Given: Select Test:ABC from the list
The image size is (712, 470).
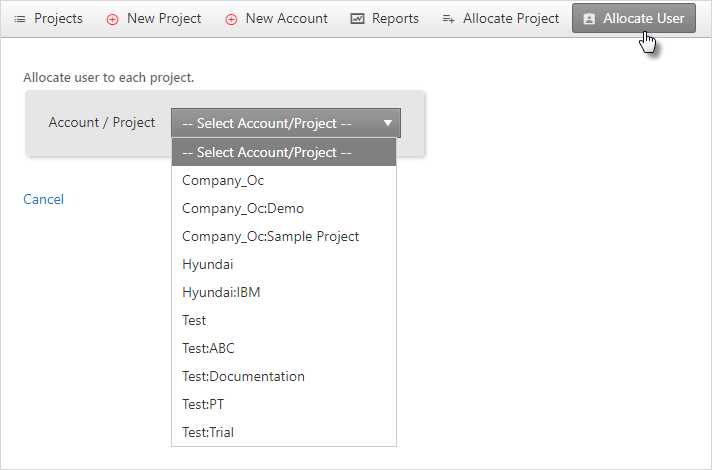Looking at the screenshot, I should point(284,348).
